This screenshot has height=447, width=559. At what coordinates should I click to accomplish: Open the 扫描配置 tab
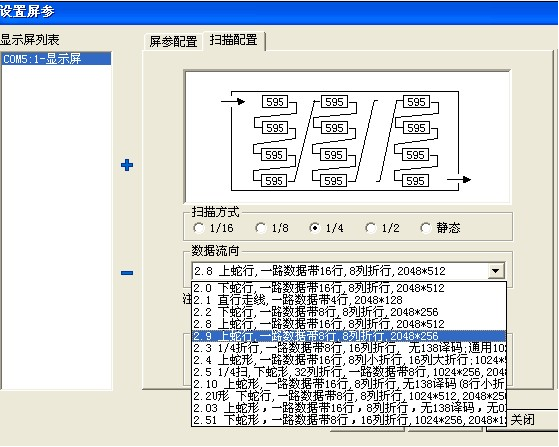[234, 40]
